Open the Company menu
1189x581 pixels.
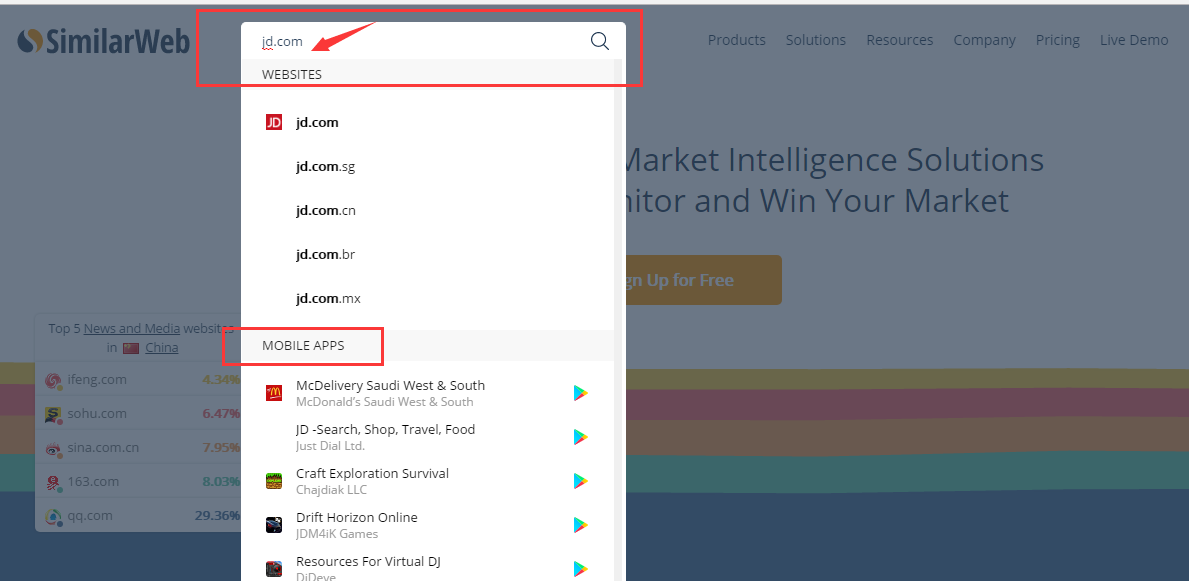pos(984,40)
